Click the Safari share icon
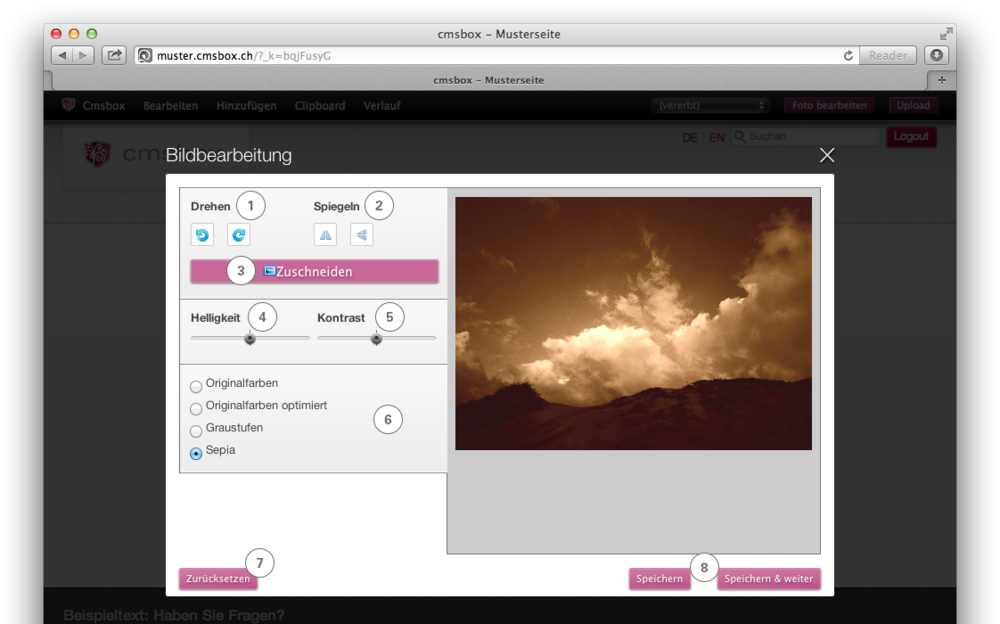 pos(114,56)
